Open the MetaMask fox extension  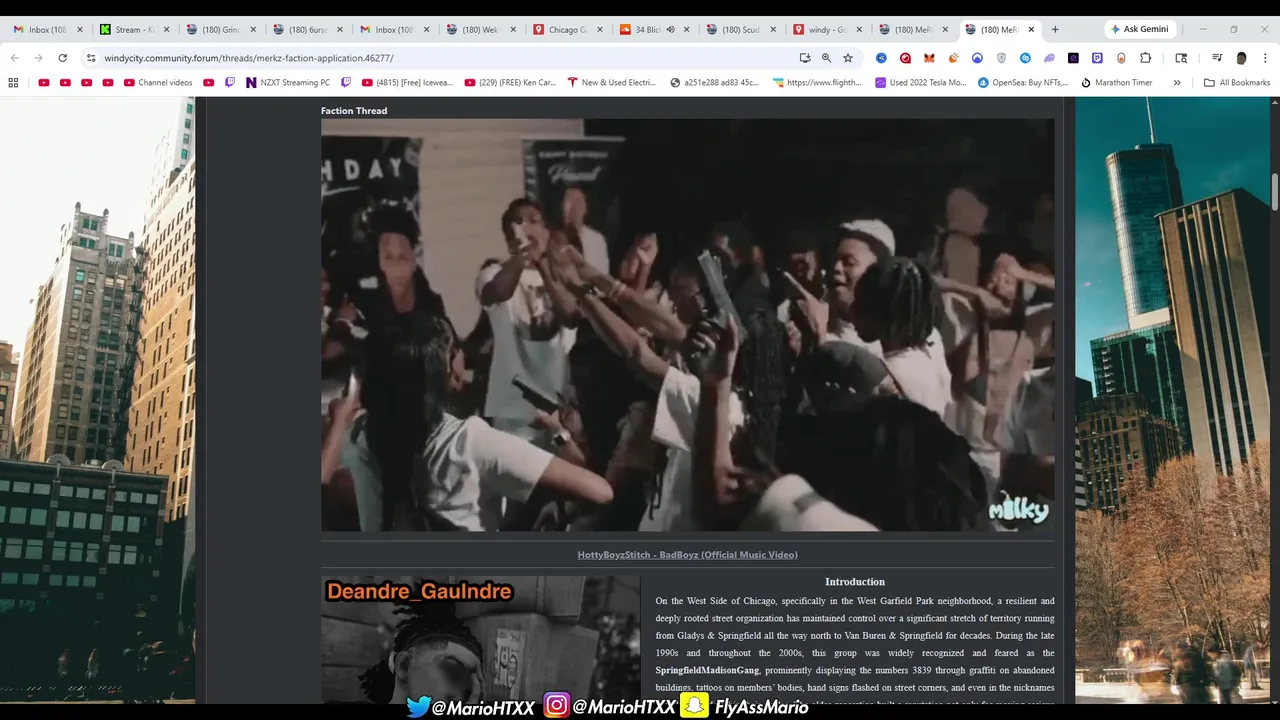click(929, 58)
